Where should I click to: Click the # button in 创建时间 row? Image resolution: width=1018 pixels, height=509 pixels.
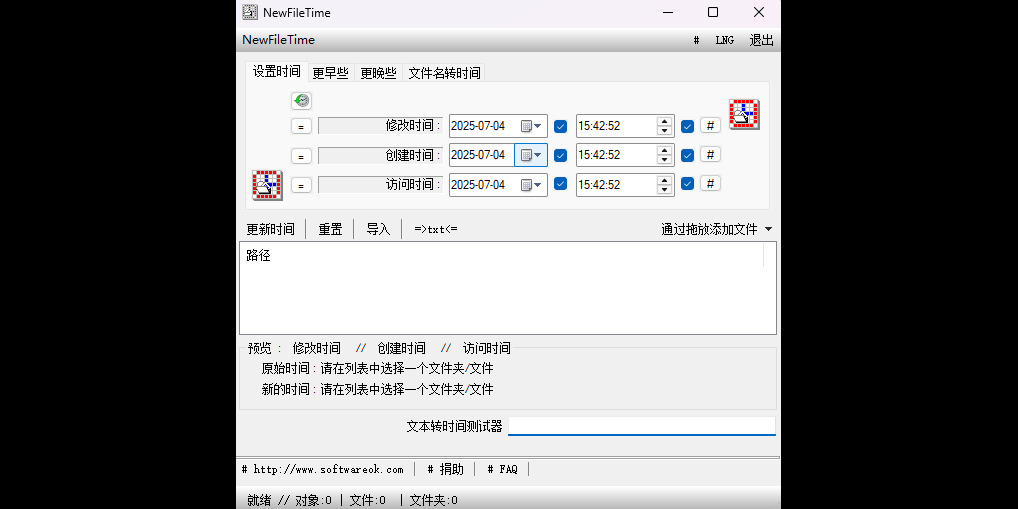click(x=710, y=155)
